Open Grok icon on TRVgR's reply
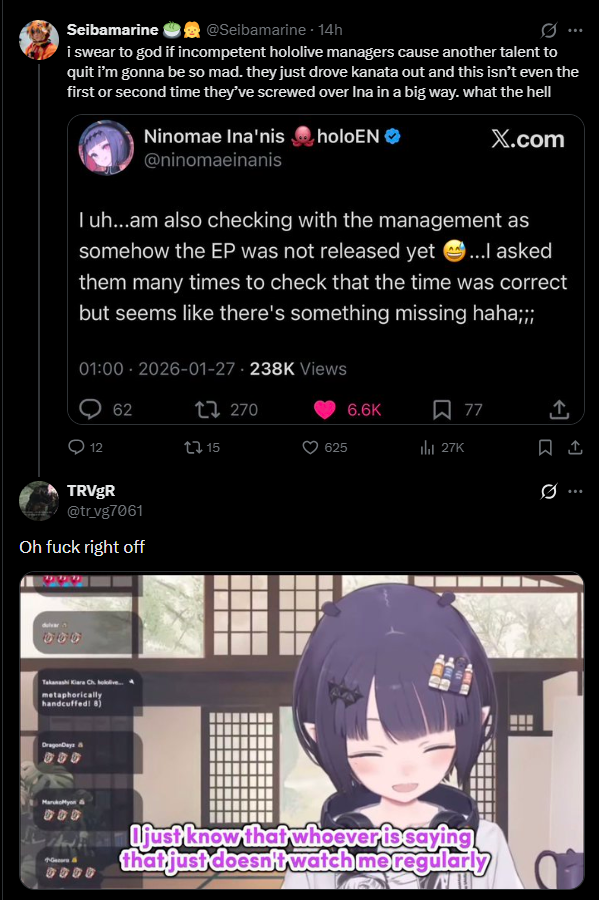 pos(549,491)
